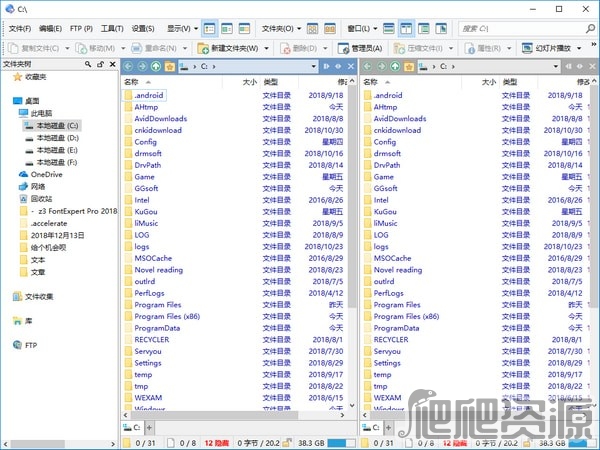Screen dimensions: 600x450
Task: Expand arrow next to 新建文件夹(W)
Action: (x=266, y=49)
